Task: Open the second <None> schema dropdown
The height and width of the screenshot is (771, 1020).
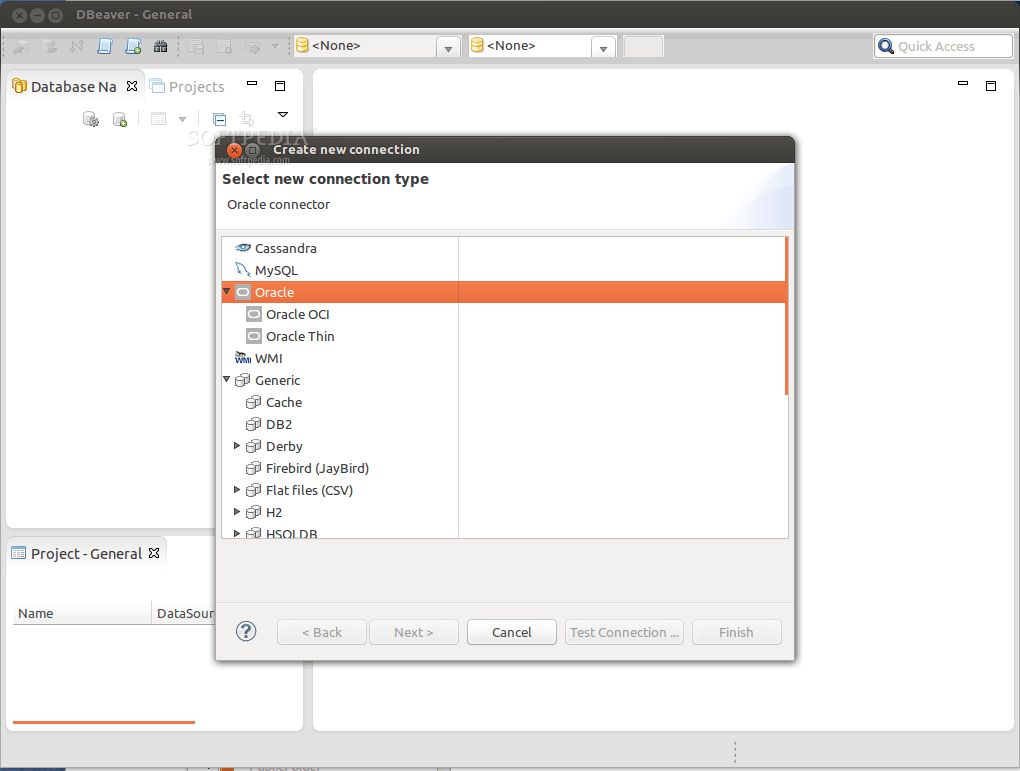Action: [x=603, y=46]
